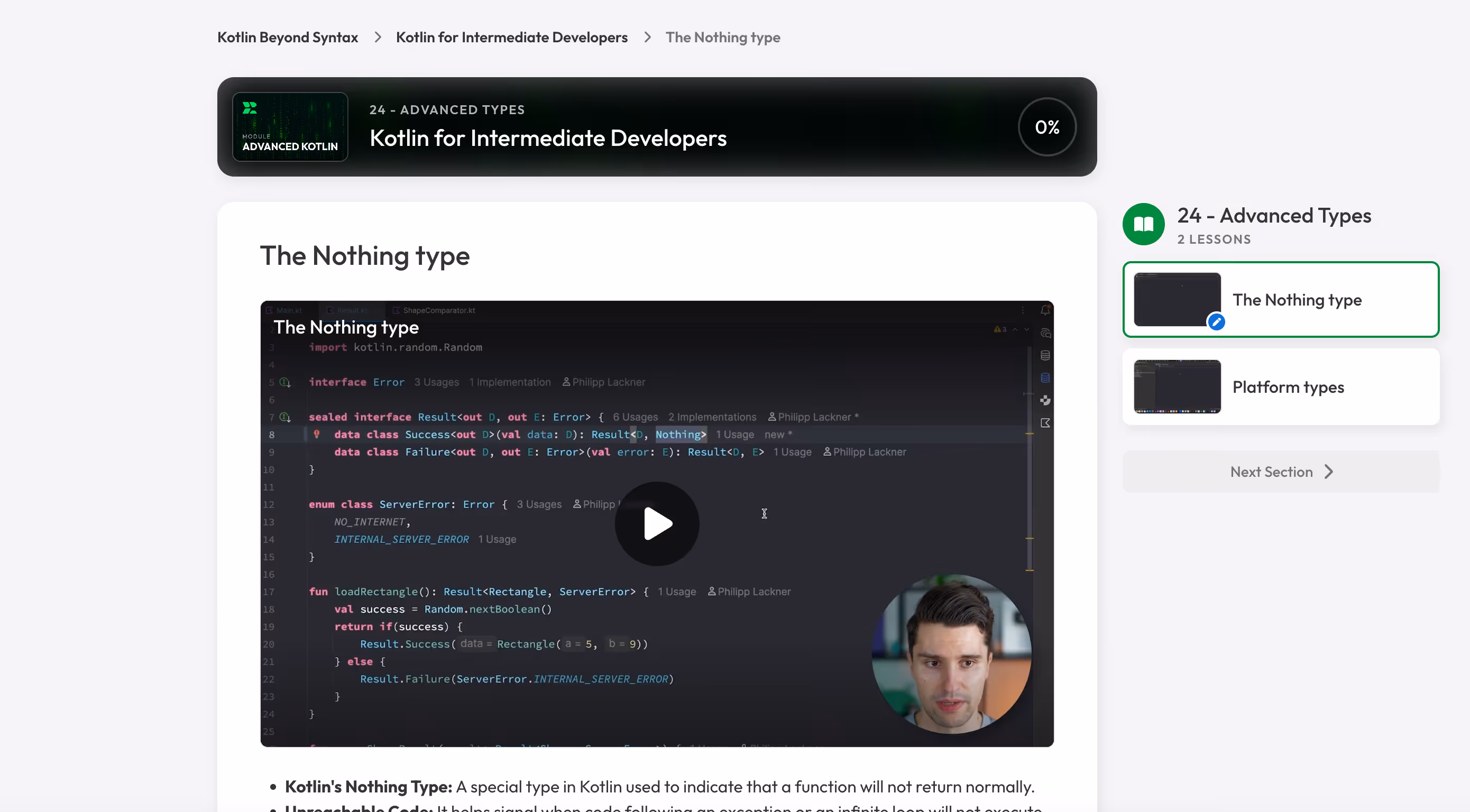The image size is (1470, 812).
Task: Click the ShapeComparator.kt tab in video
Action: [x=438, y=310]
